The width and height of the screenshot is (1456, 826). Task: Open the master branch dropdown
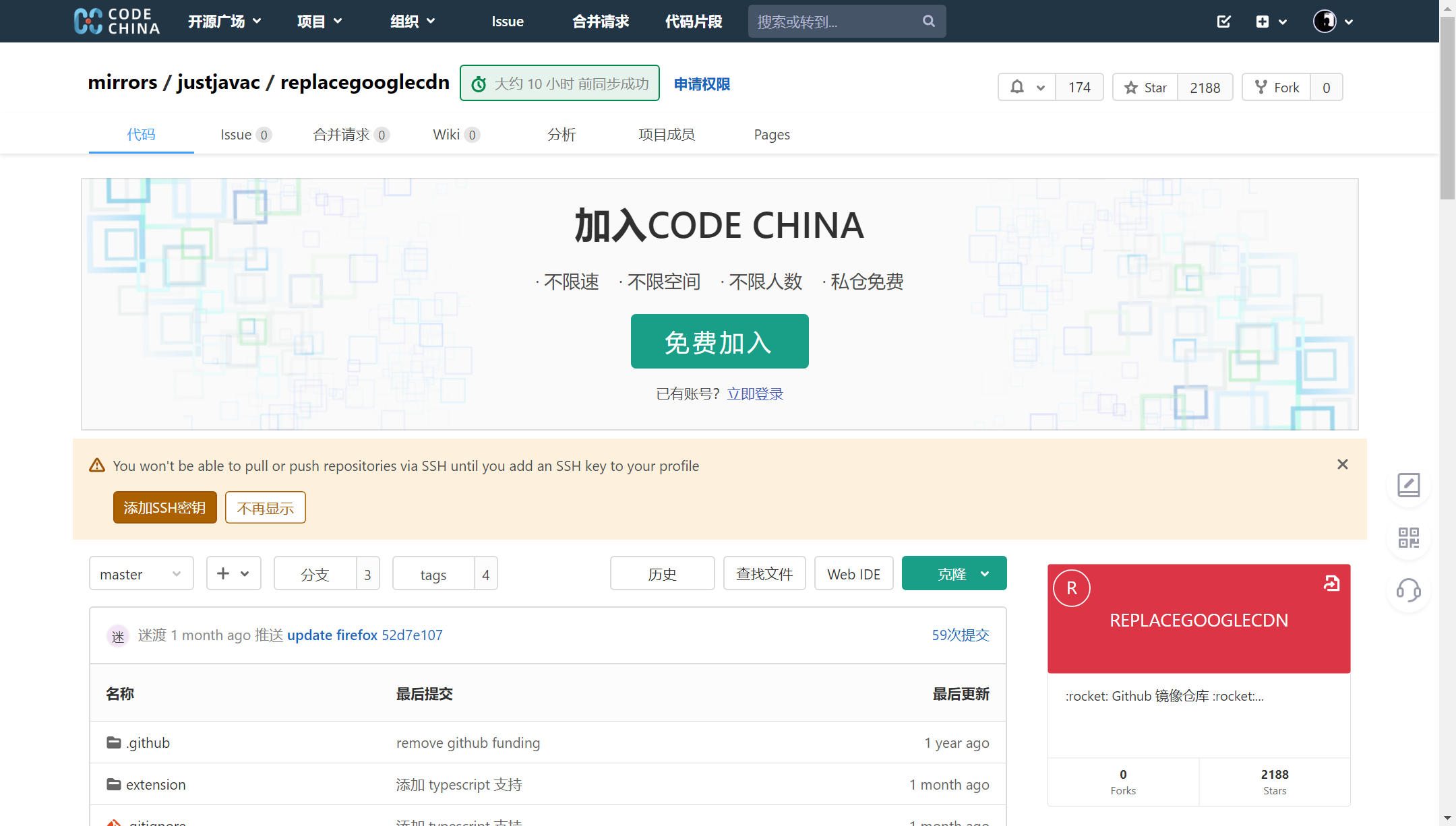[x=141, y=573]
